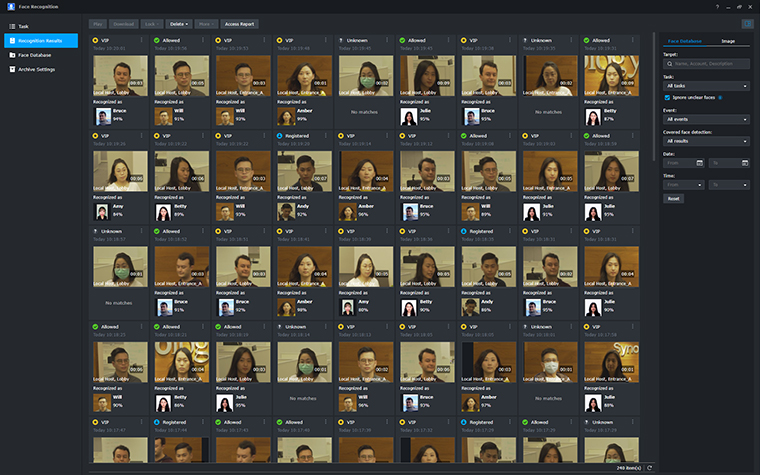Image resolution: width=760 pixels, height=475 pixels.
Task: Click the Registered status icon on 10:19:20 card
Action: pyautogui.click(x=279, y=136)
